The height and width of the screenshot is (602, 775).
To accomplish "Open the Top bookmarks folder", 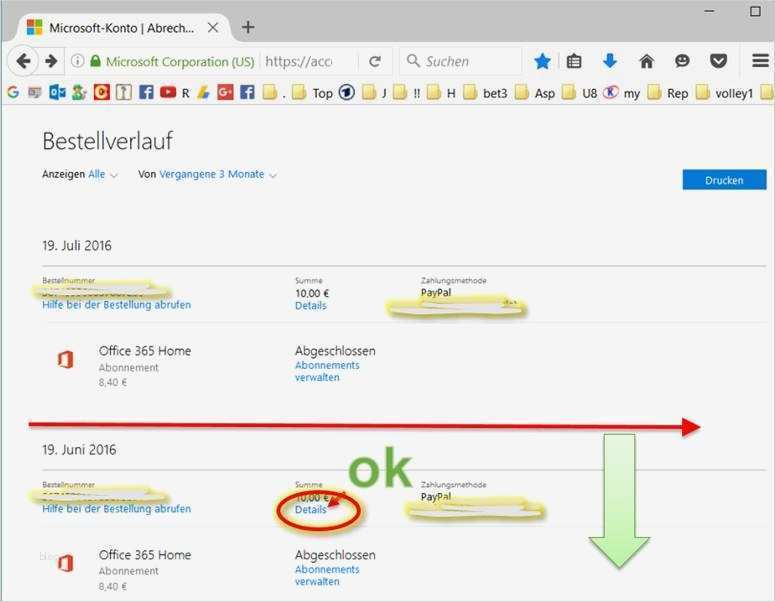I will (x=312, y=93).
